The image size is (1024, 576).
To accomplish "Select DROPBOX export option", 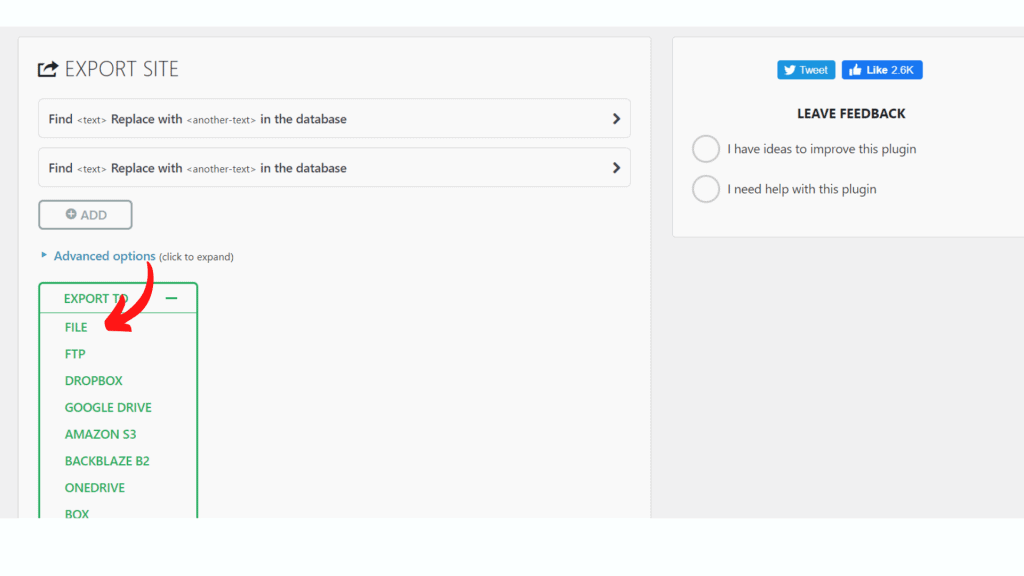I will (x=94, y=381).
